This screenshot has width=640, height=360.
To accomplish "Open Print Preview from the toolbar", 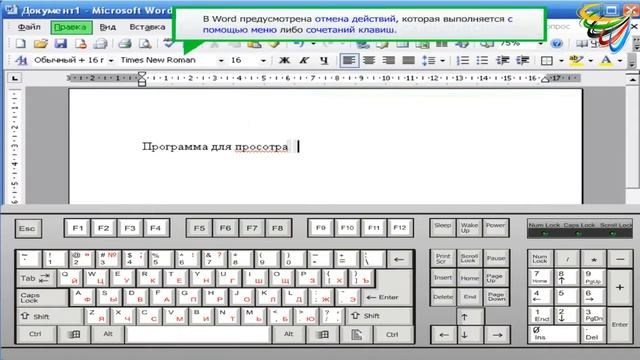I will coord(144,44).
